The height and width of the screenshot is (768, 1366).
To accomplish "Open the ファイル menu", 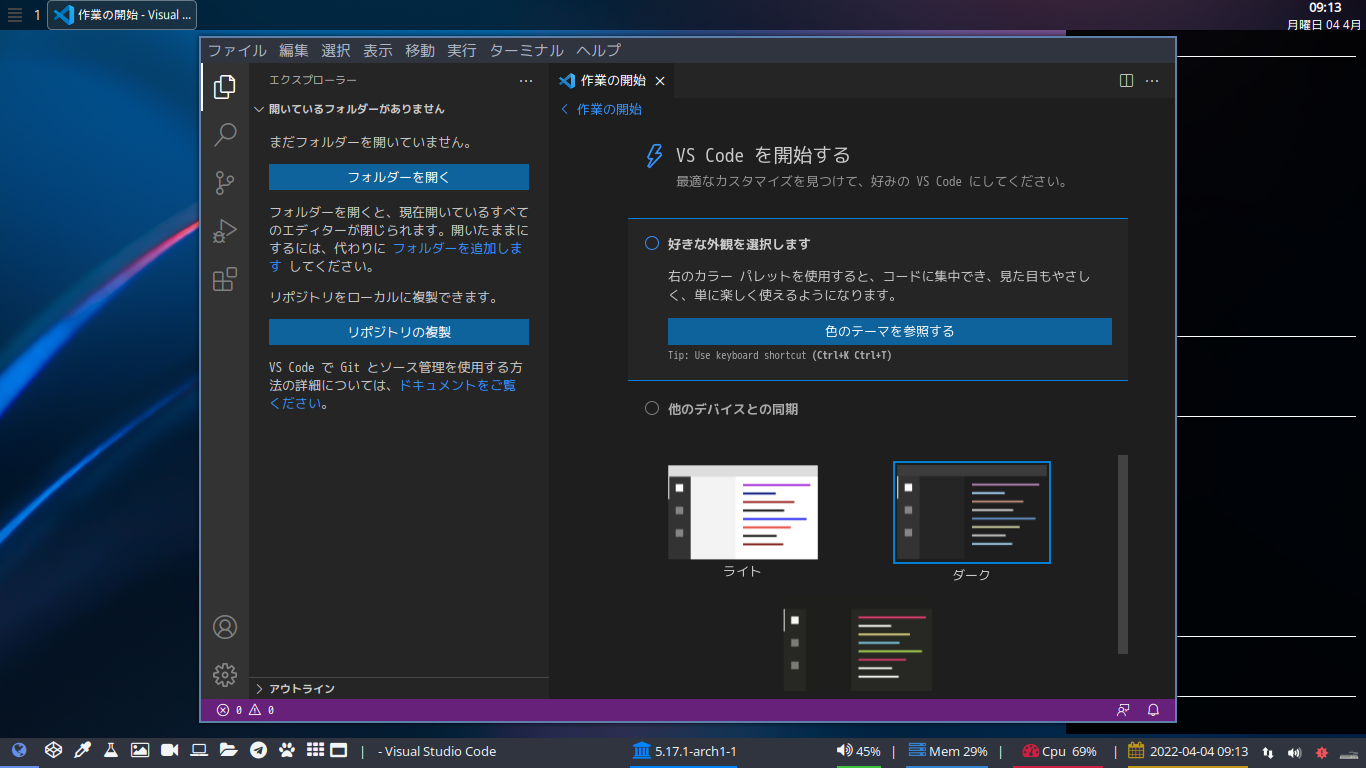I will pyautogui.click(x=237, y=50).
